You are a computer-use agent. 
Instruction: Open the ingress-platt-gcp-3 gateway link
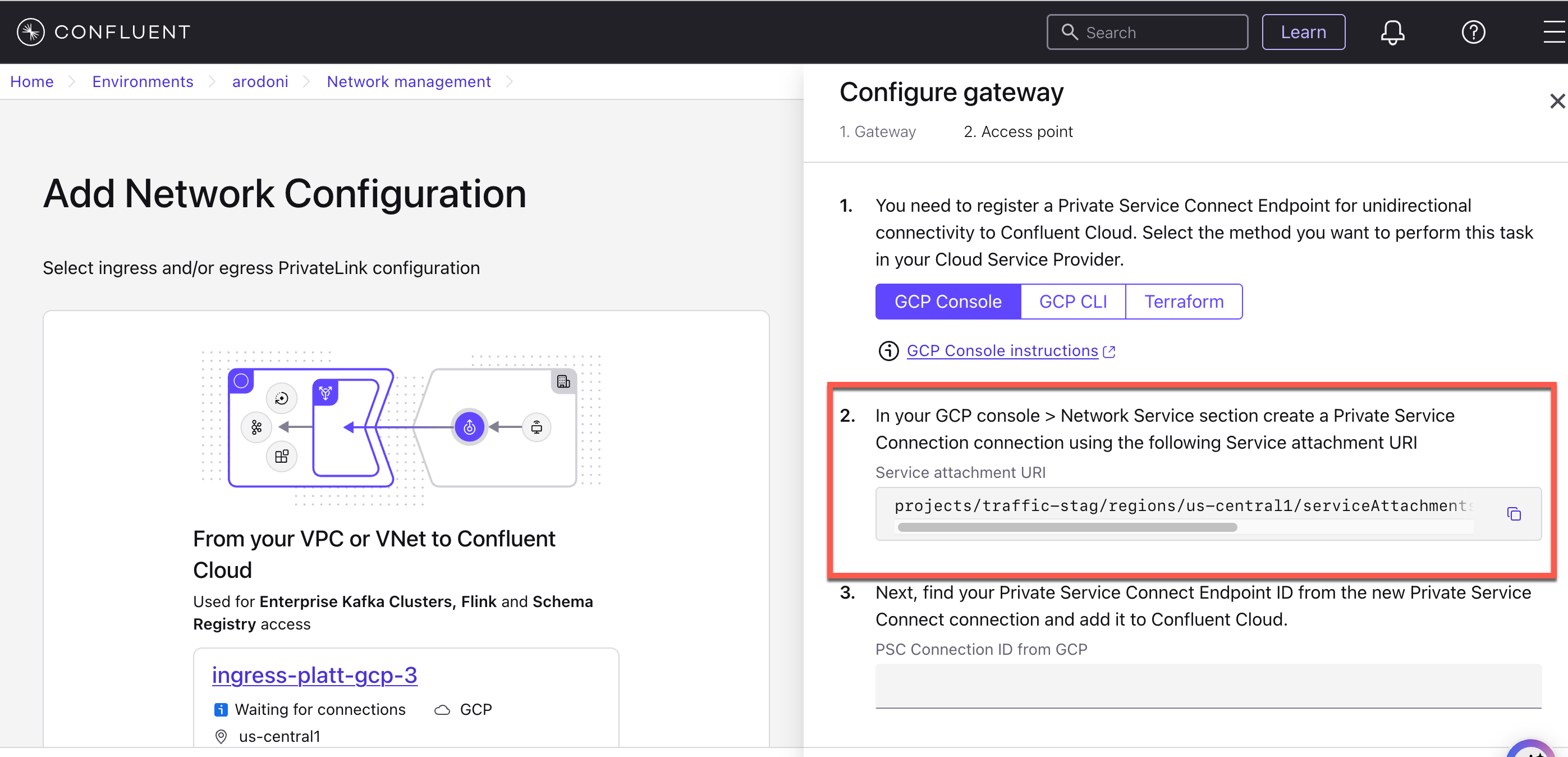tap(314, 675)
